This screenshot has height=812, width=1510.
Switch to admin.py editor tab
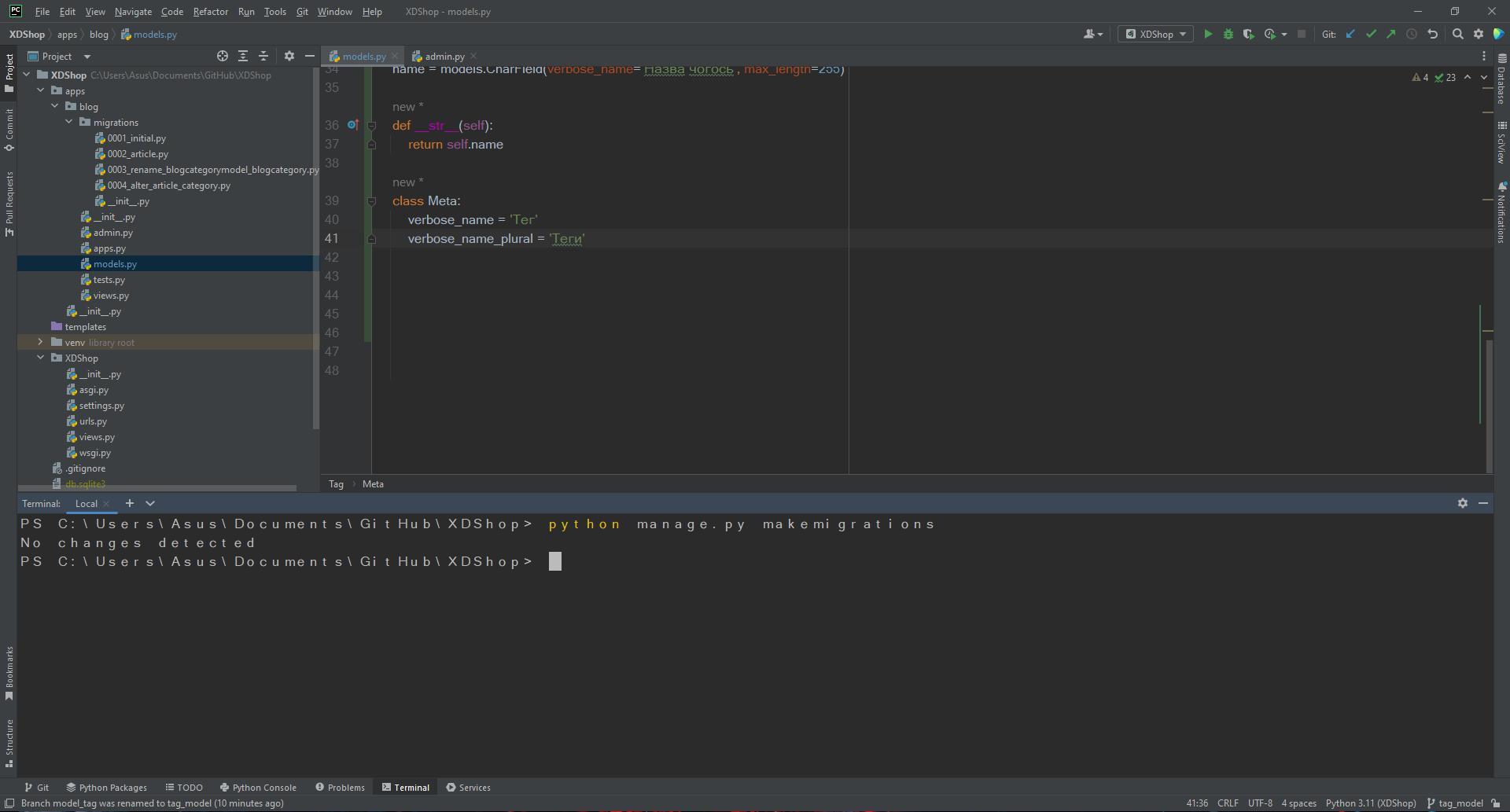(444, 57)
